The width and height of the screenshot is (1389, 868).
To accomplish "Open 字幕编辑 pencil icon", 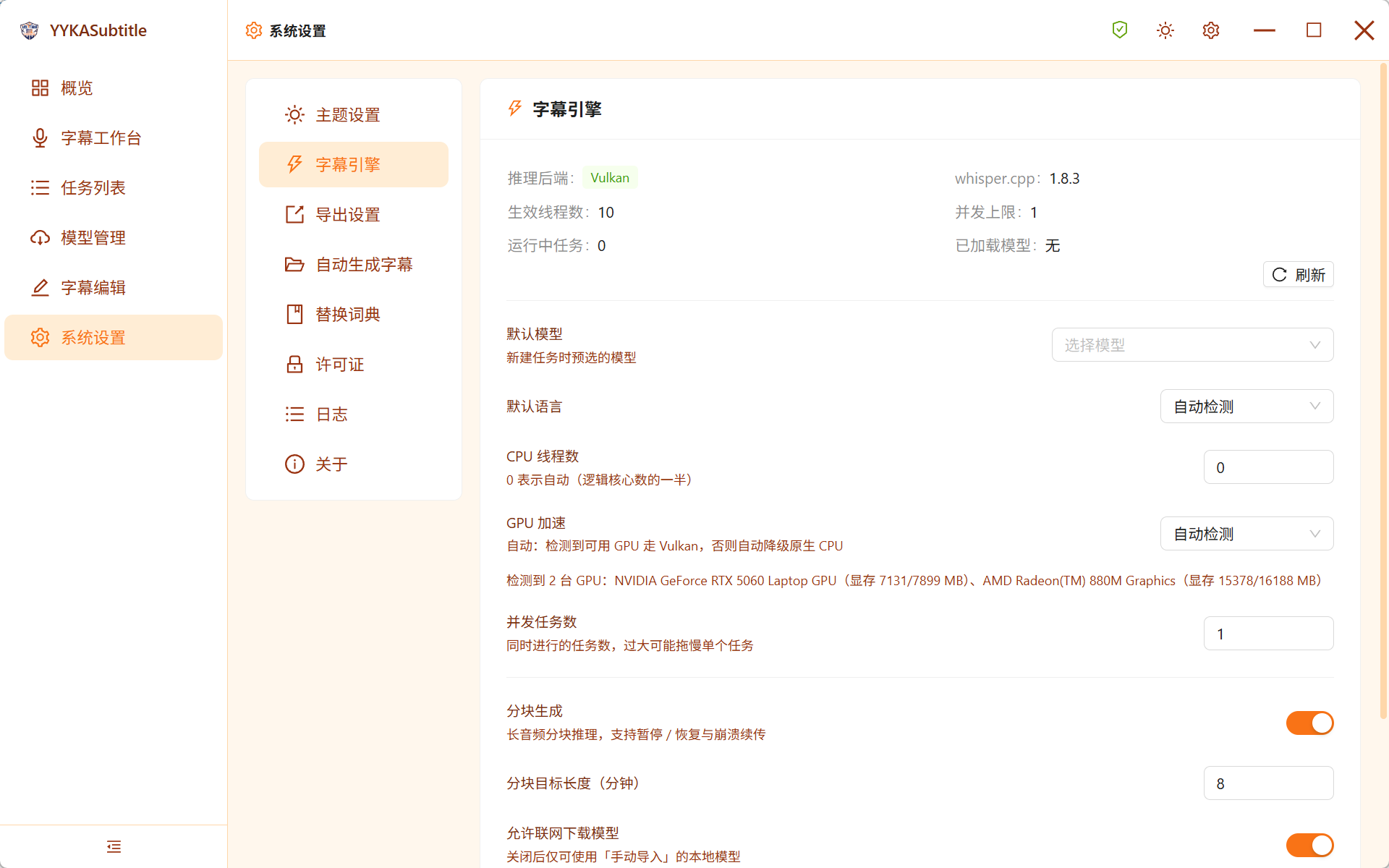I will click(x=40, y=288).
